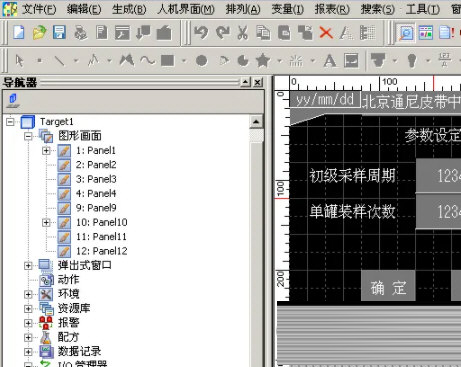The image size is (461, 367).
Task: Select the lamp bulb component tool
Action: point(412,61)
